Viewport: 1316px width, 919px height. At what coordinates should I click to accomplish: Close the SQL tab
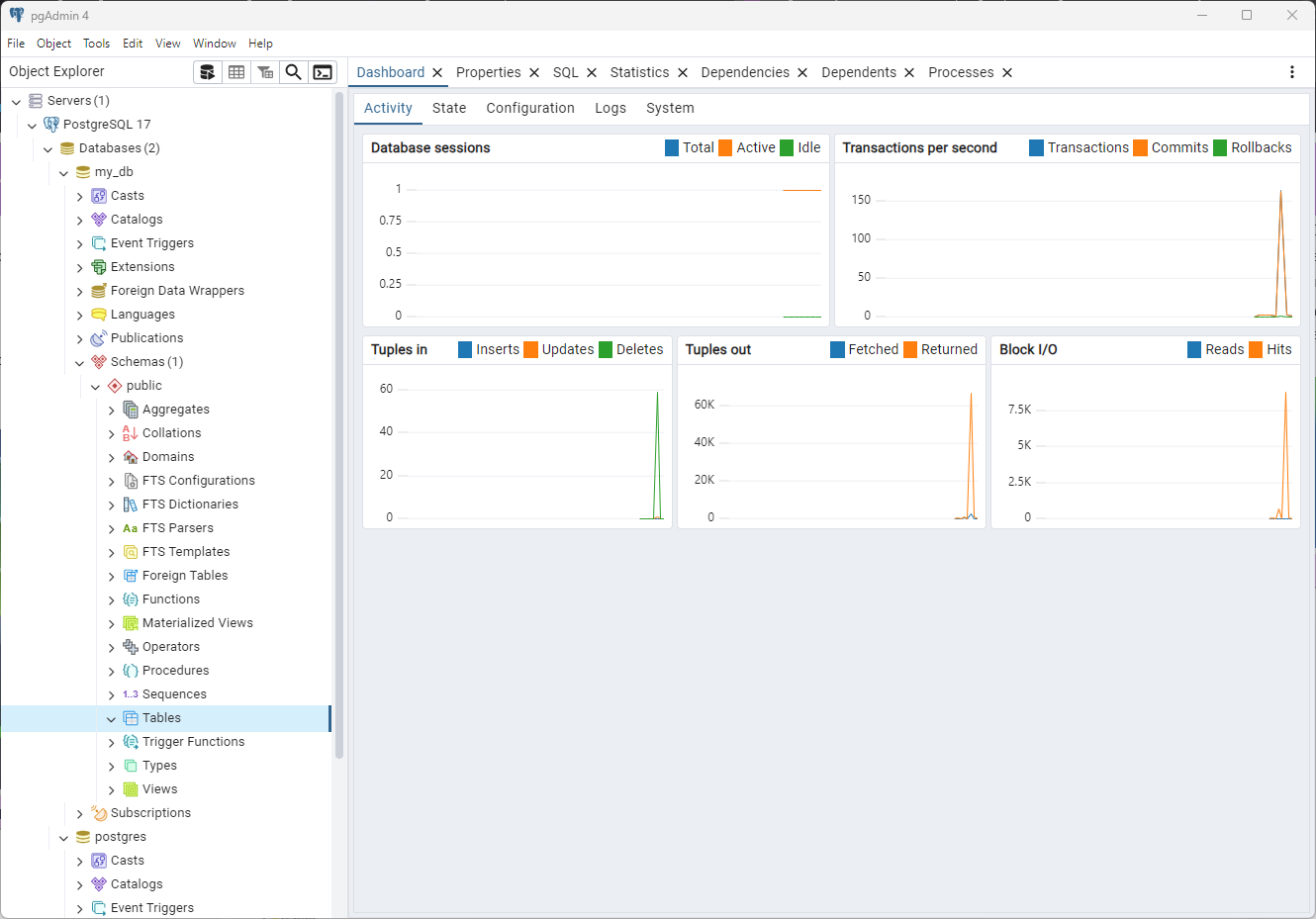pos(592,72)
